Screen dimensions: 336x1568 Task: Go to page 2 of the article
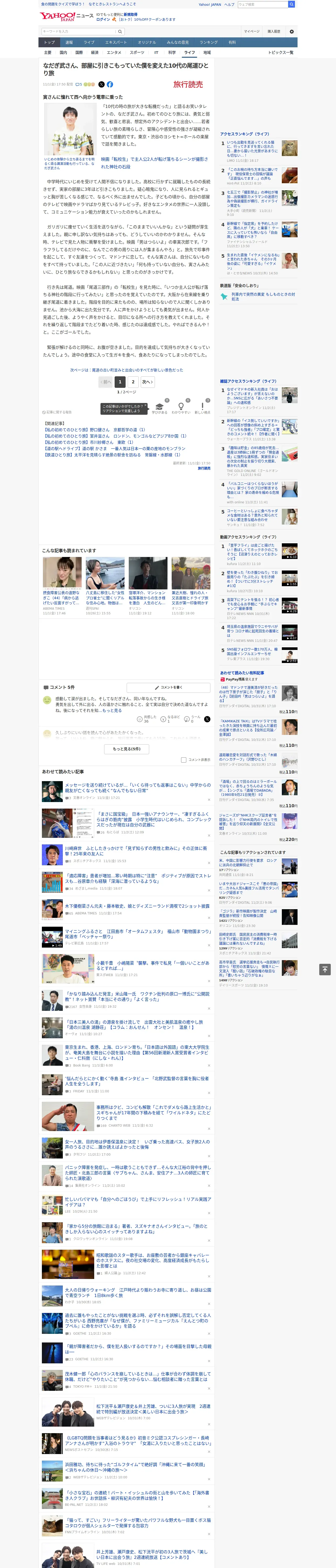(133, 382)
